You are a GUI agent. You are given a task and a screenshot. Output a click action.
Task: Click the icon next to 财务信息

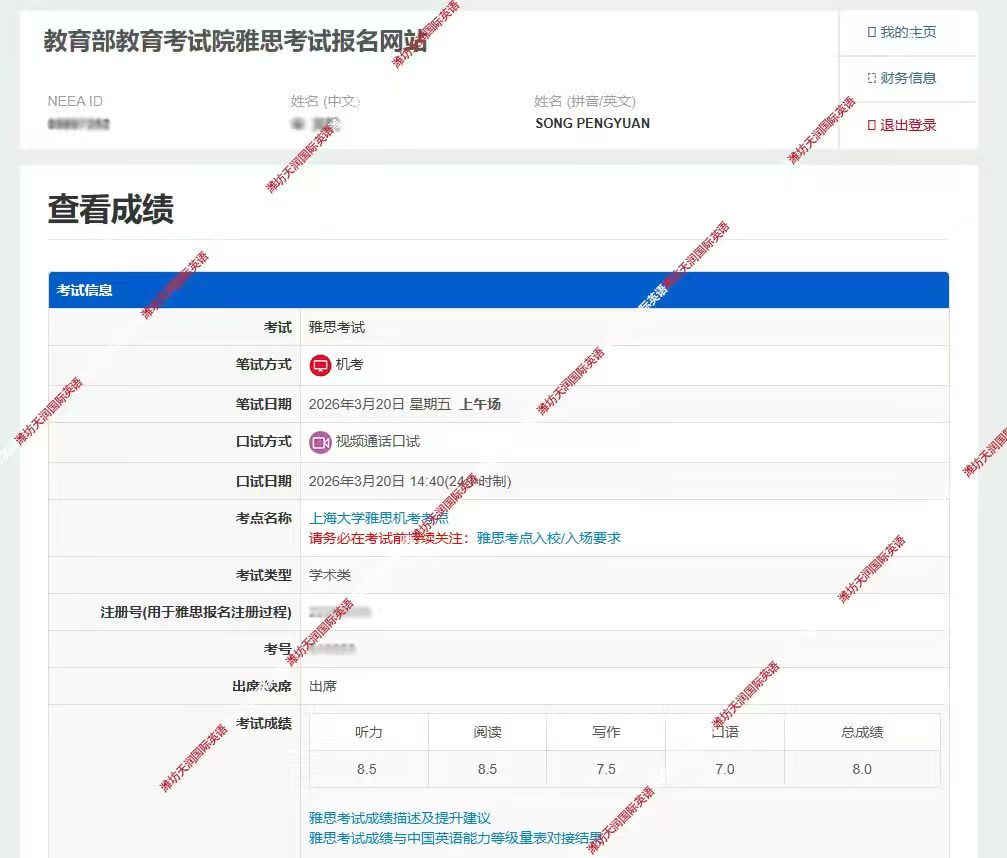coord(871,79)
